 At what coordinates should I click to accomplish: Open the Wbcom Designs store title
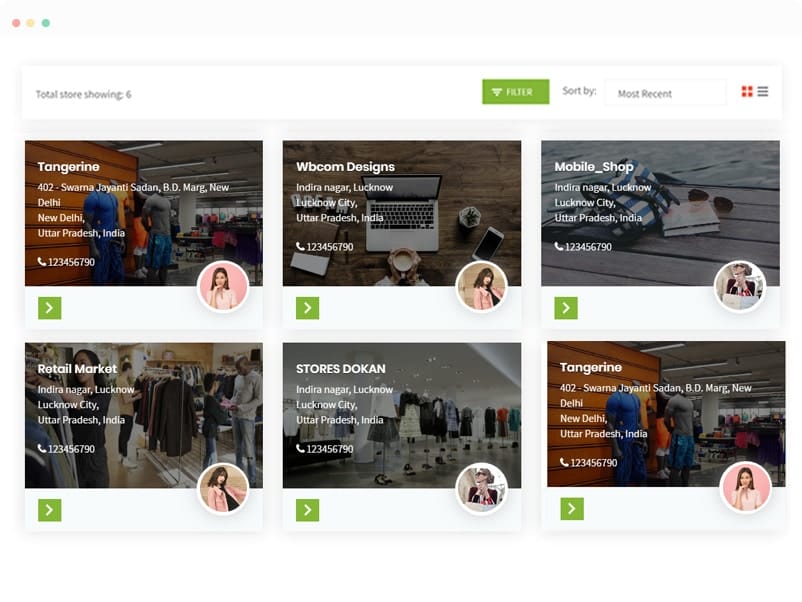point(345,166)
